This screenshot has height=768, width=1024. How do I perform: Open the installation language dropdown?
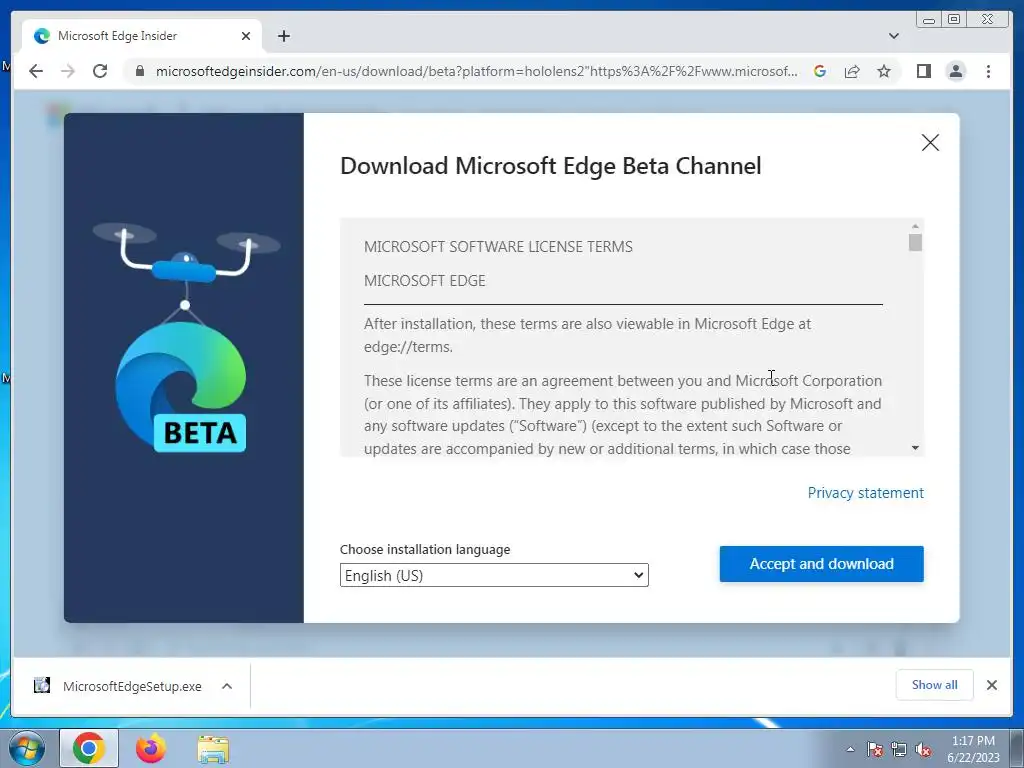pyautogui.click(x=494, y=575)
